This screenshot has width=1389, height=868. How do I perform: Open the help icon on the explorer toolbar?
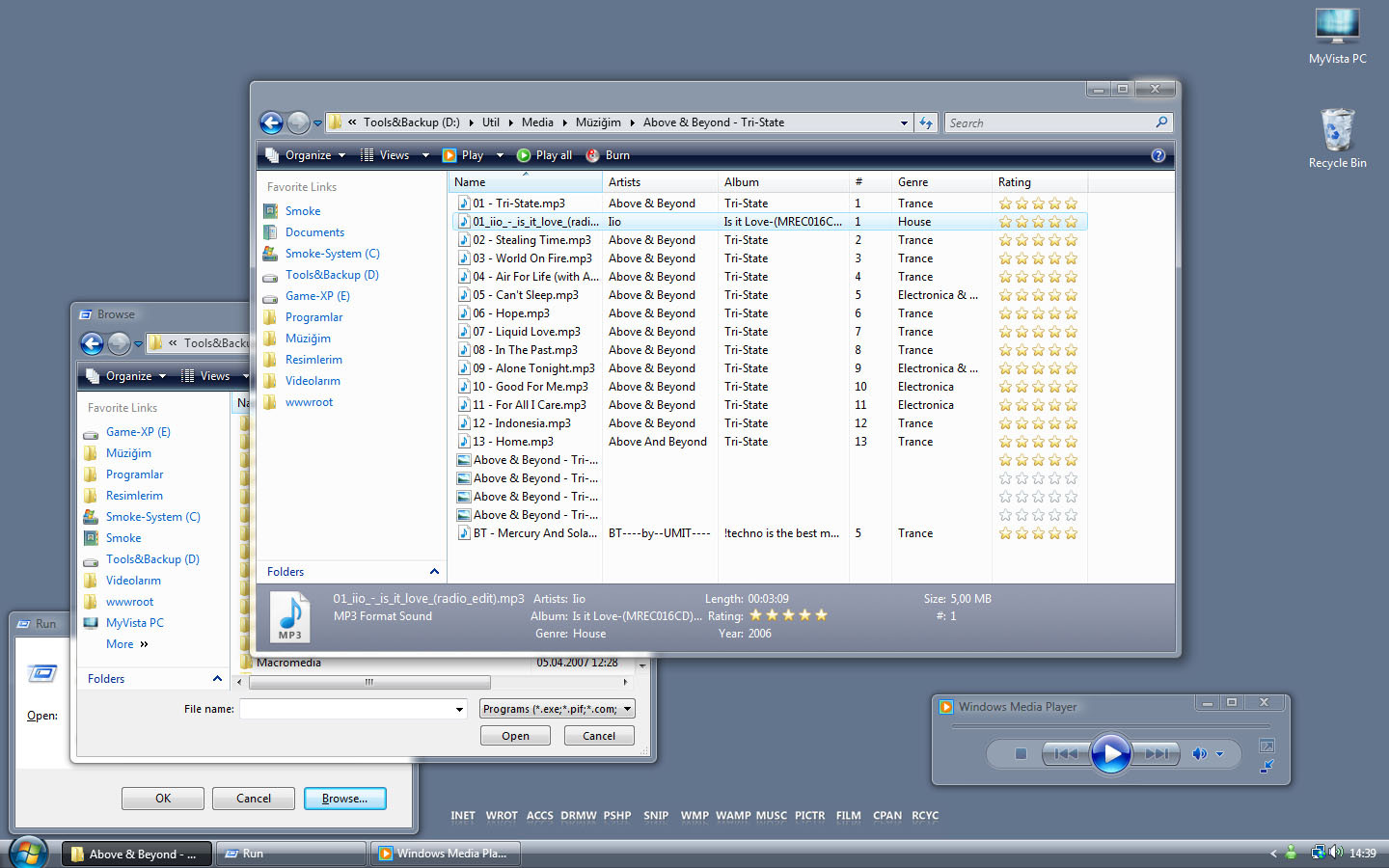pos(1158,155)
